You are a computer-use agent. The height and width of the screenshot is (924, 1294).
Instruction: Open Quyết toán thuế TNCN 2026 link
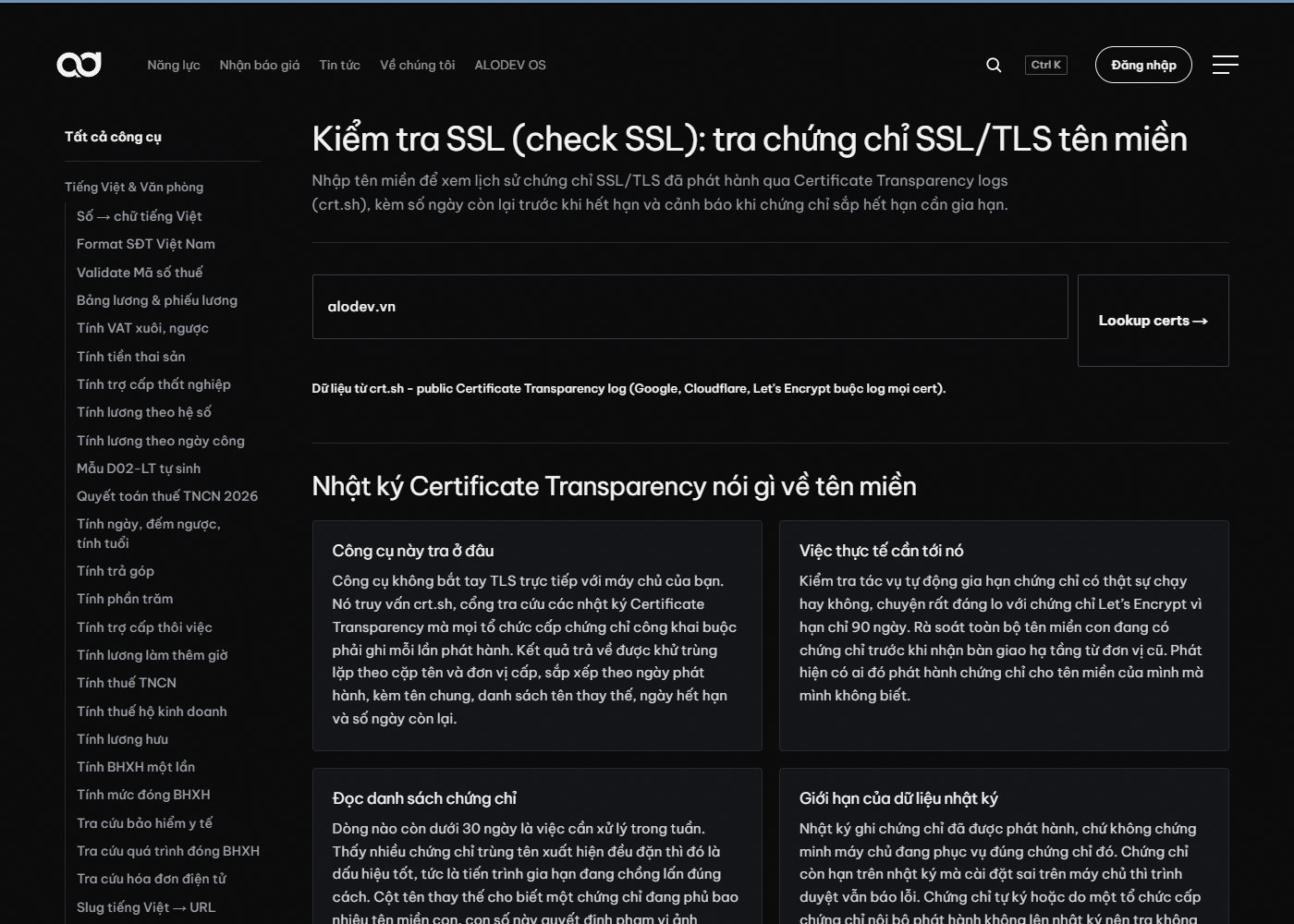(x=167, y=496)
